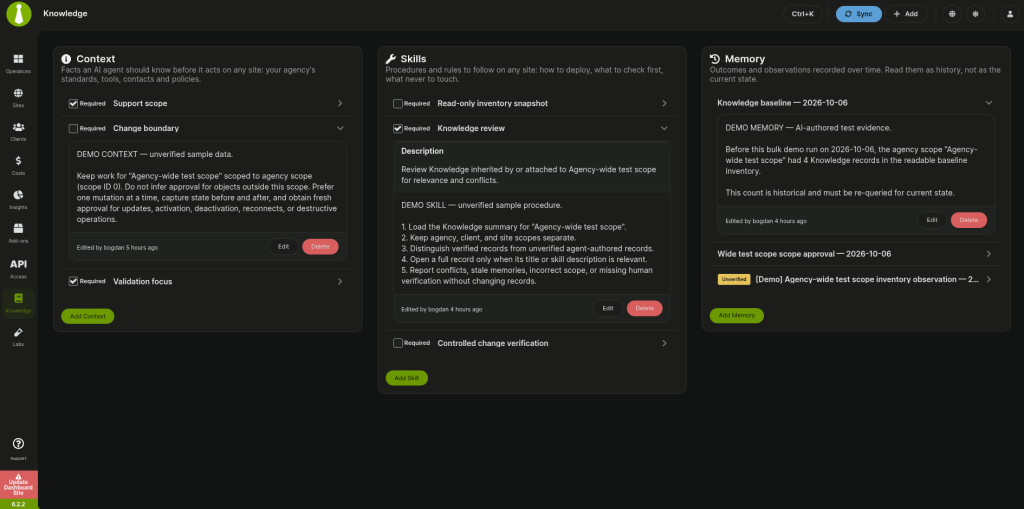Click Wide test scope scope approval title
This screenshot has width=1024, height=509.
click(x=804, y=254)
